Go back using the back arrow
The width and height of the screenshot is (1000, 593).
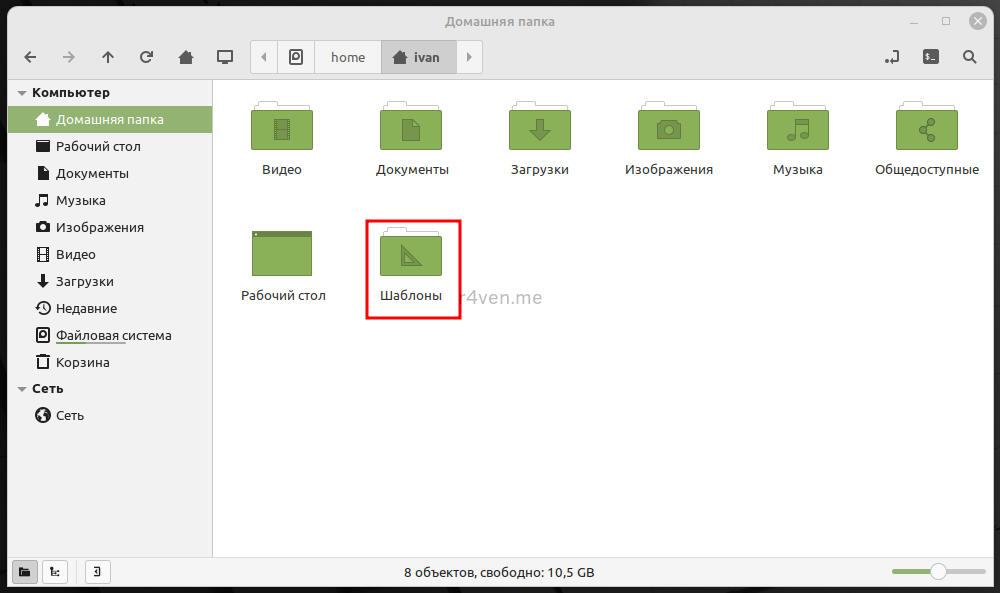(30, 57)
